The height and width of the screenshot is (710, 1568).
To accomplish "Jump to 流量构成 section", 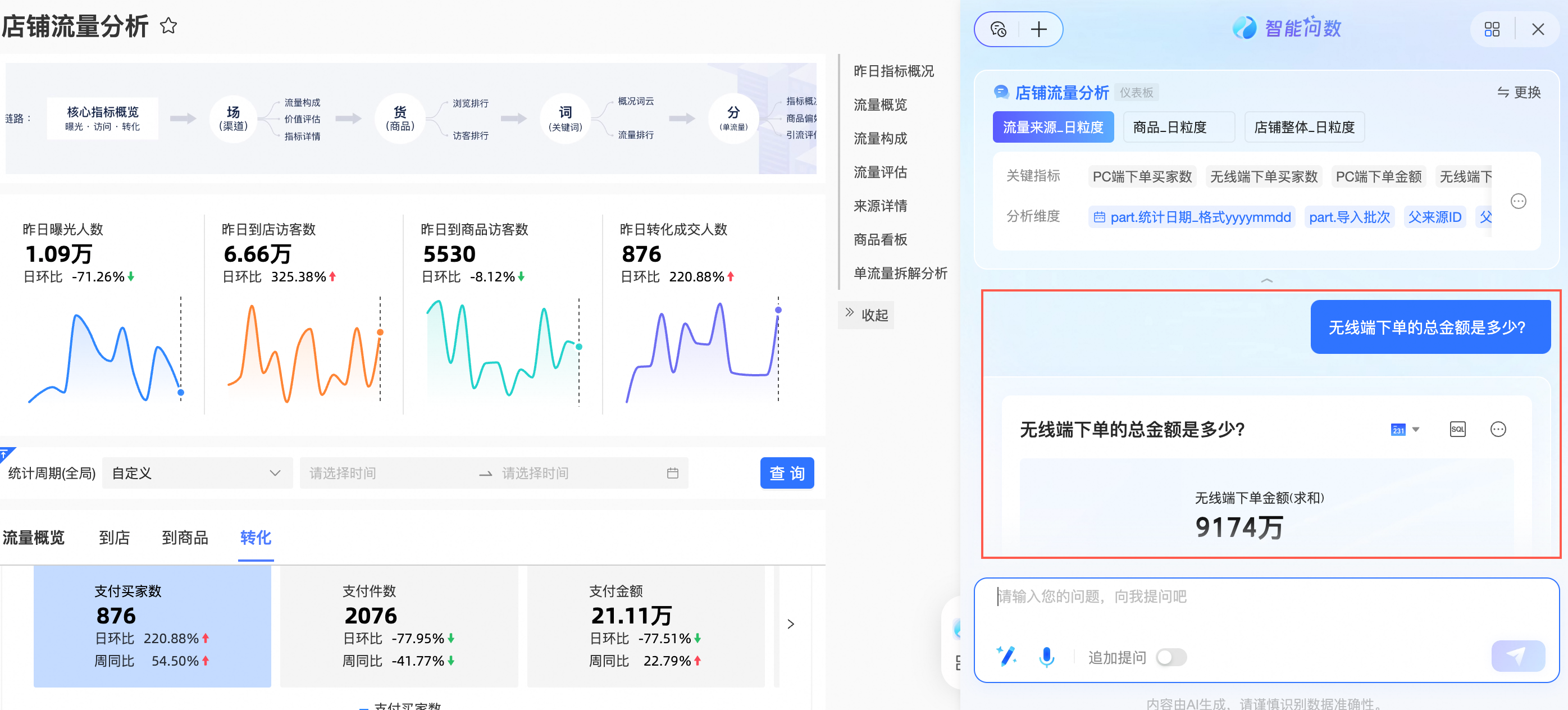I will (x=880, y=139).
